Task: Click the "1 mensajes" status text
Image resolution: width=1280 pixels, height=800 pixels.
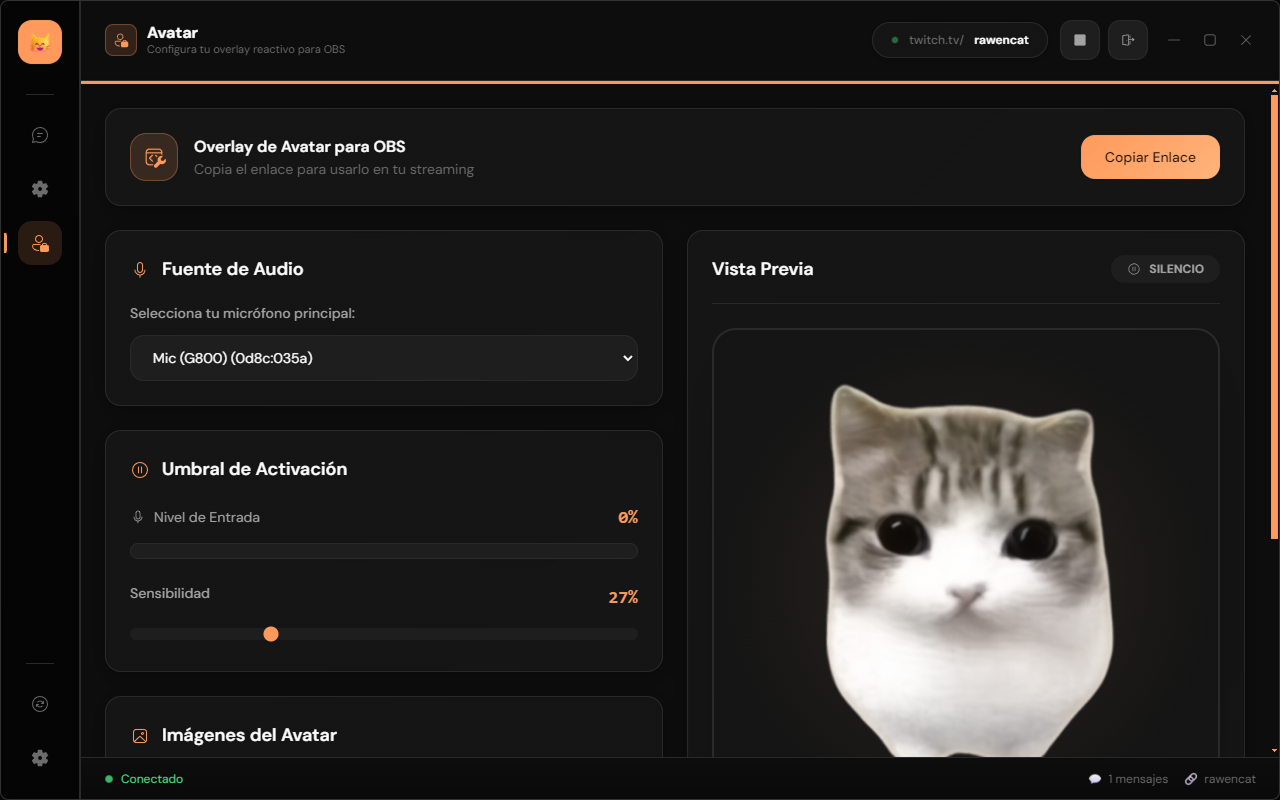Action: [x=1138, y=779]
